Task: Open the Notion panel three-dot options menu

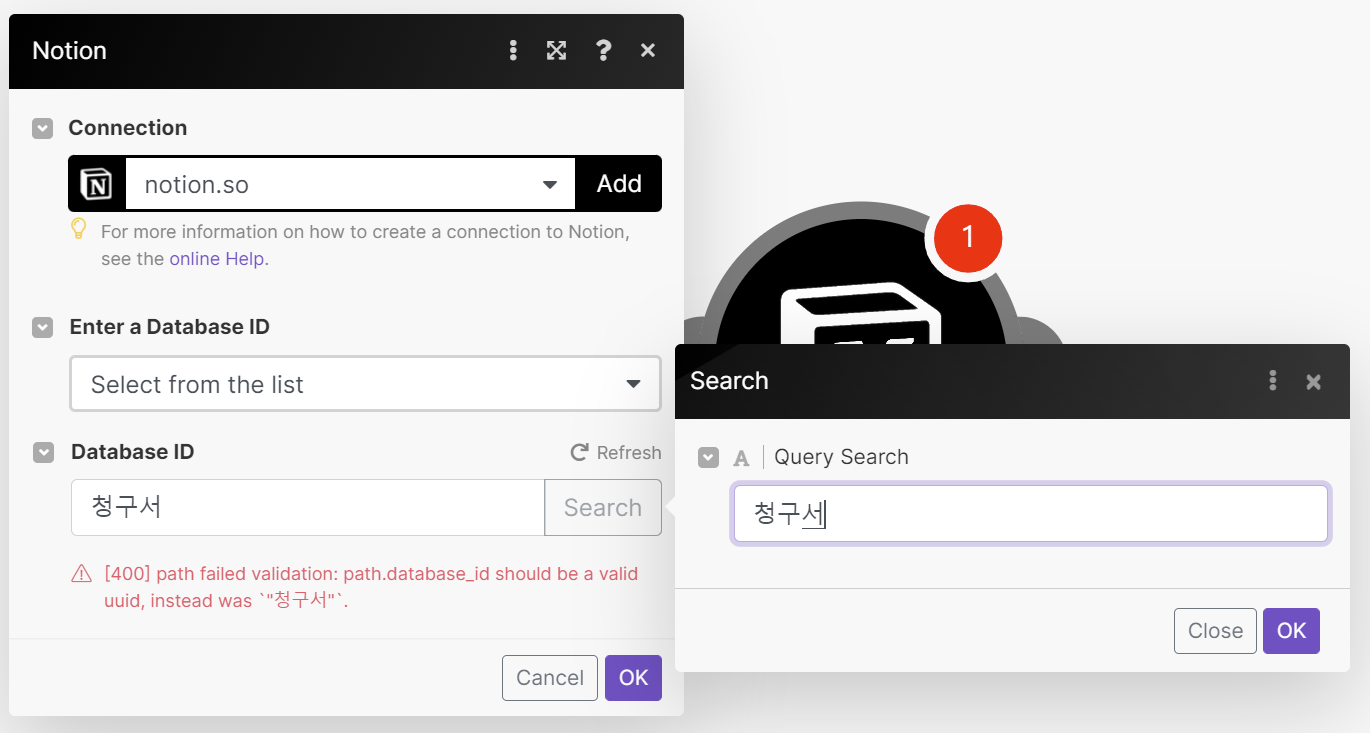Action: click(x=513, y=50)
